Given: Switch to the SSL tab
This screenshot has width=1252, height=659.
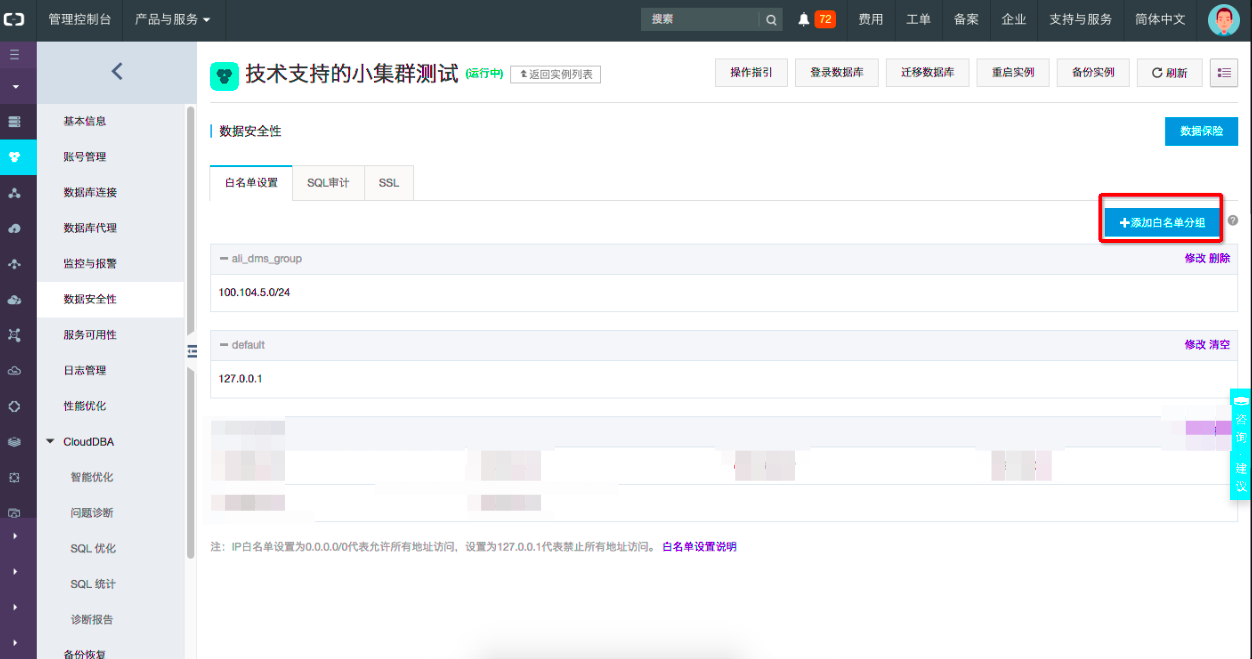Looking at the screenshot, I should 389,183.
